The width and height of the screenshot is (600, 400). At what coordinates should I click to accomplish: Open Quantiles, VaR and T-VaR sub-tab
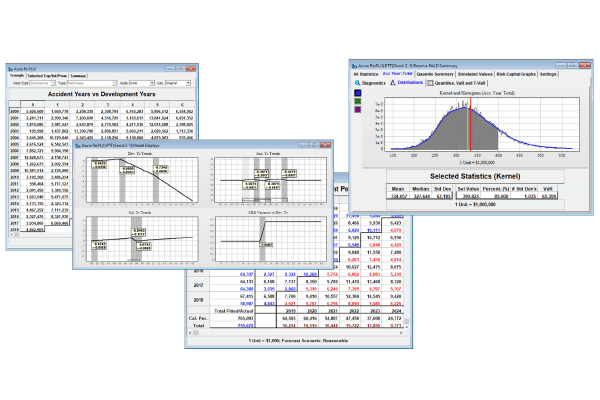tap(457, 83)
